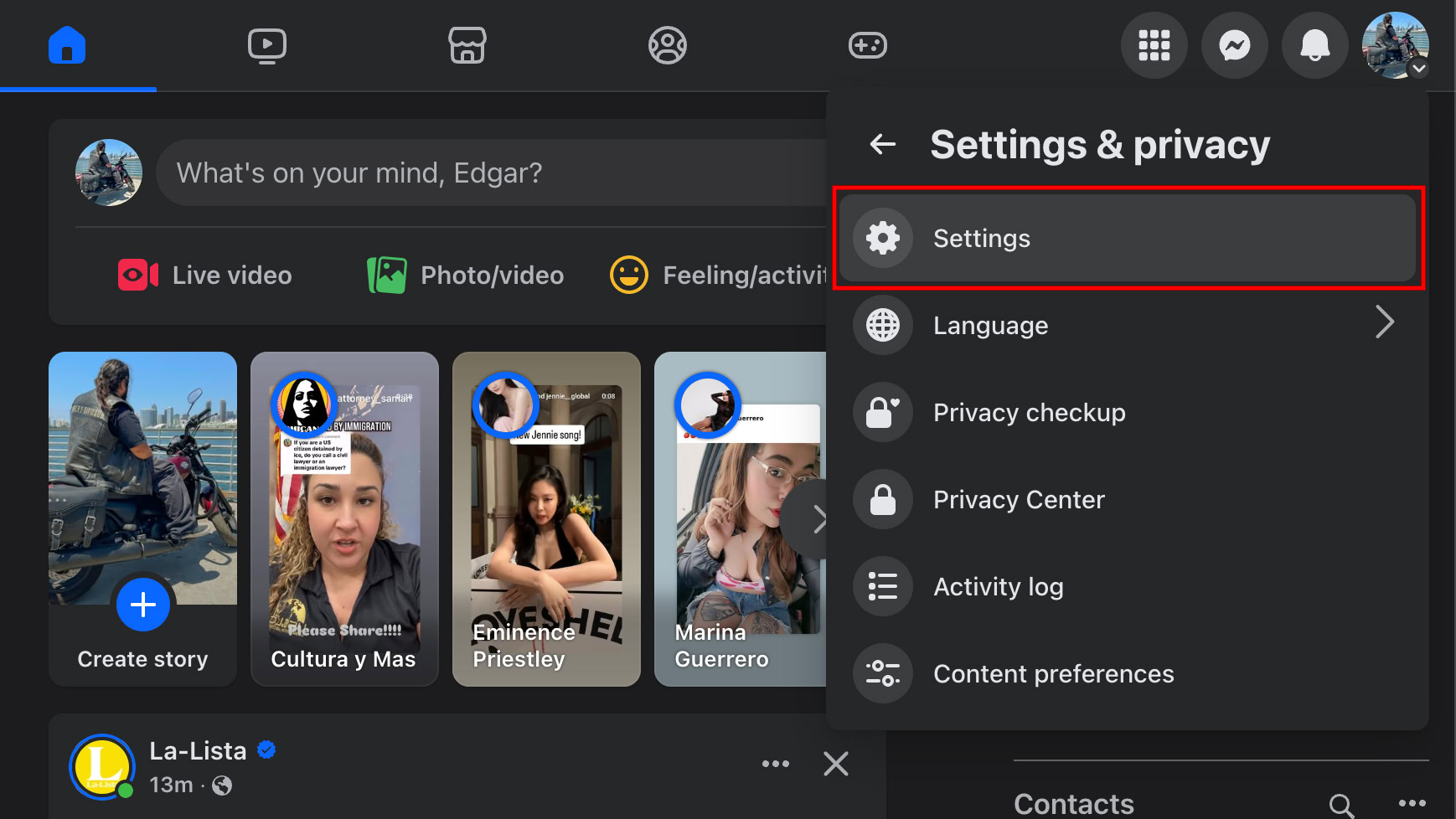Open the Video tab icon

[x=267, y=45]
